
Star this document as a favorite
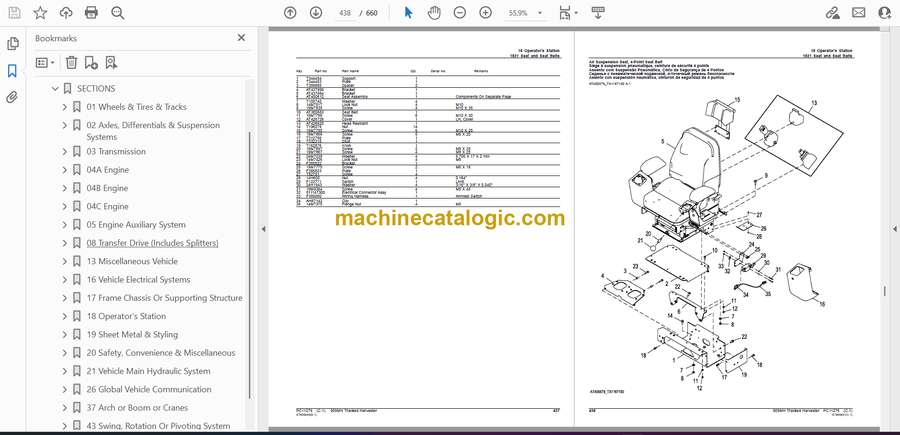click(x=40, y=13)
